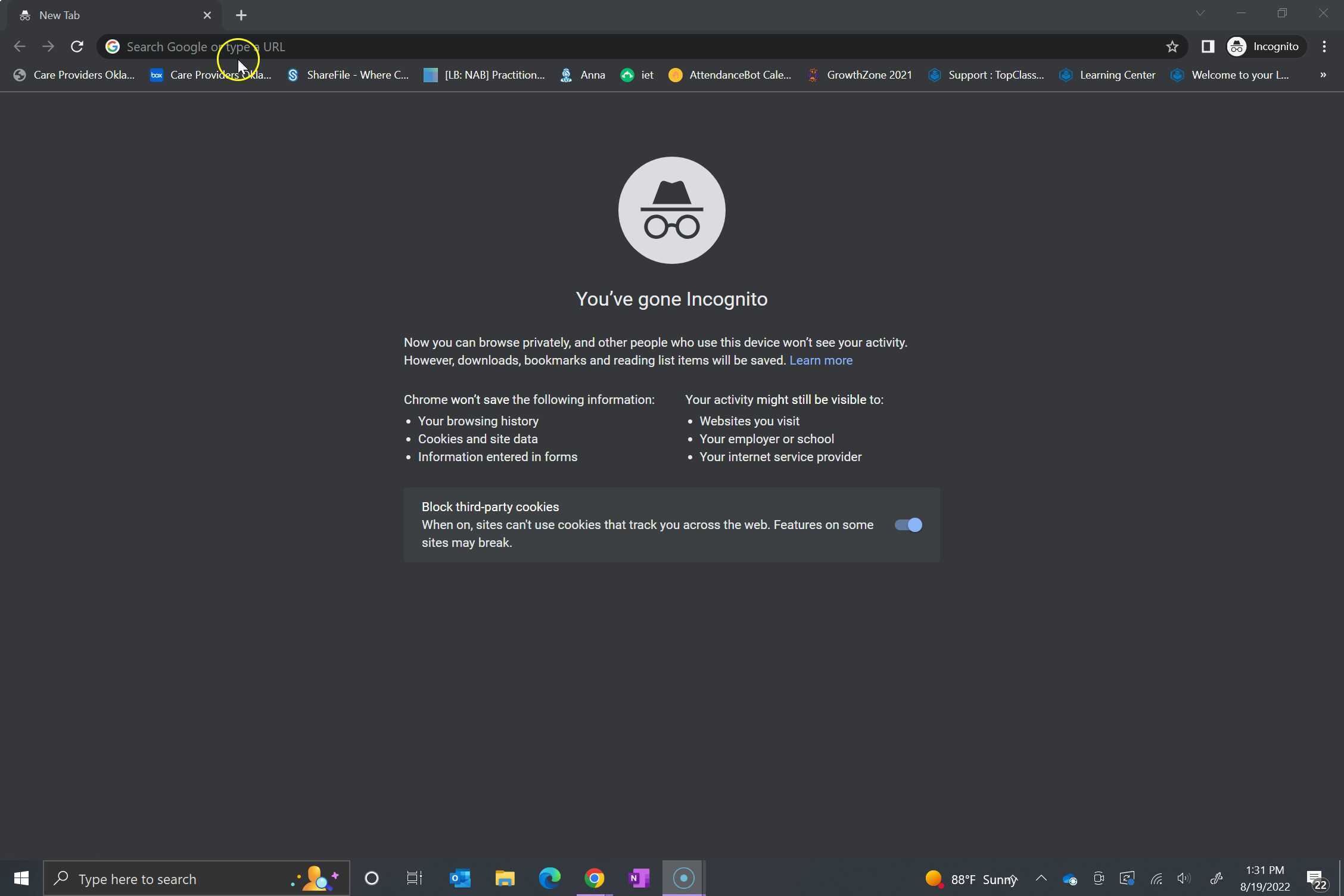This screenshot has height=896, width=1344.
Task: Click the Learn more link
Action: 820,360
